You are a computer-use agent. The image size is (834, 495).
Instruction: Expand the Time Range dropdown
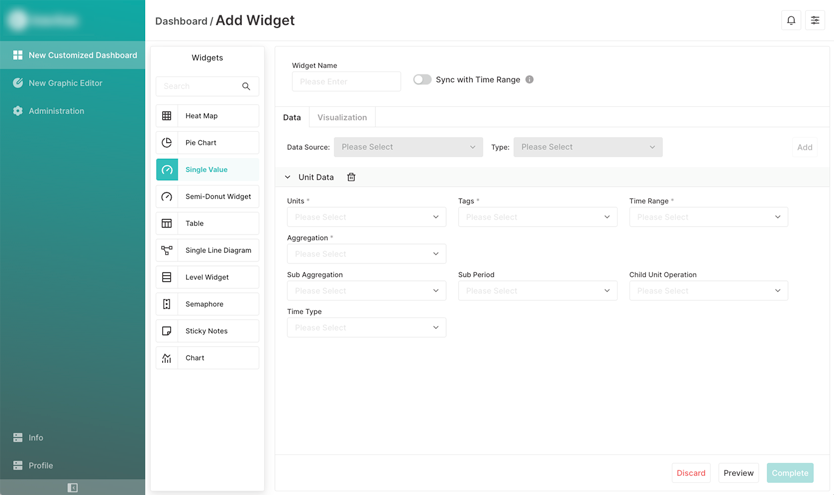(x=708, y=217)
